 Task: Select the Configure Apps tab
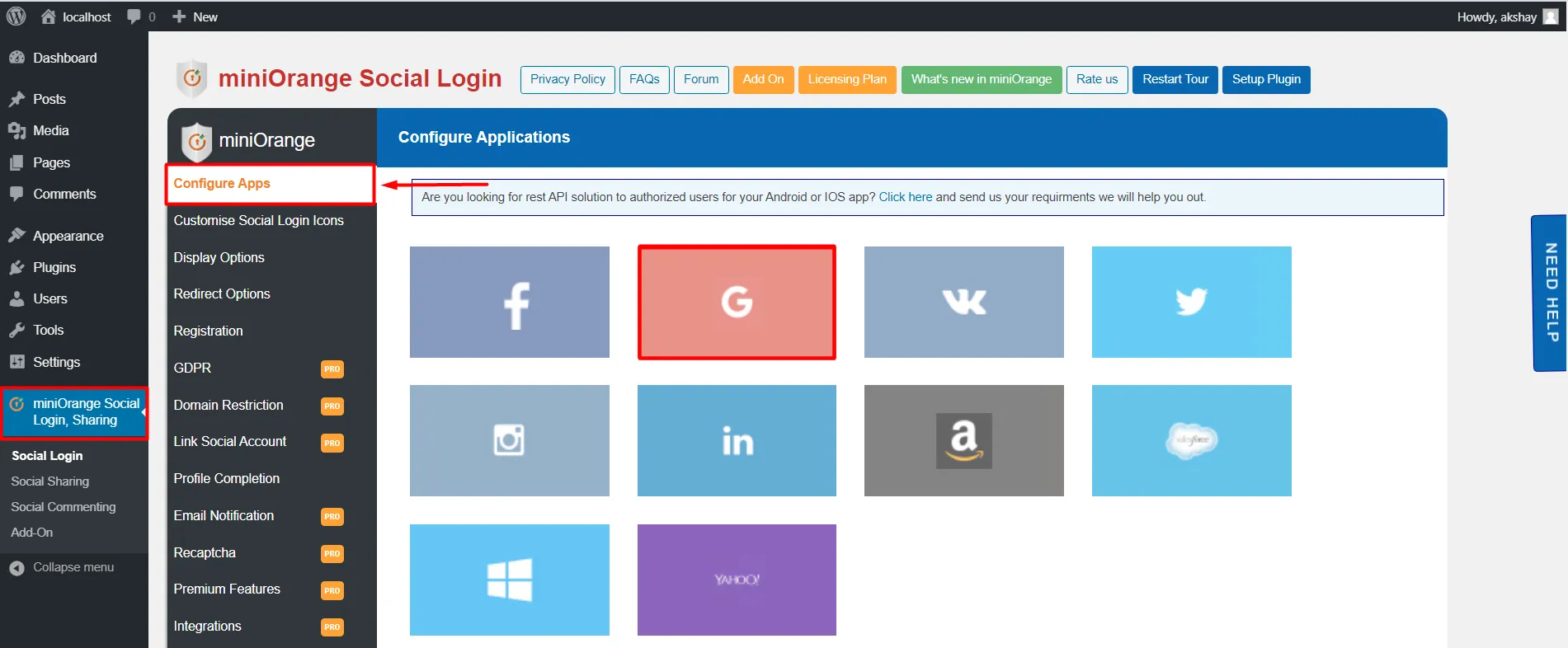(271, 184)
